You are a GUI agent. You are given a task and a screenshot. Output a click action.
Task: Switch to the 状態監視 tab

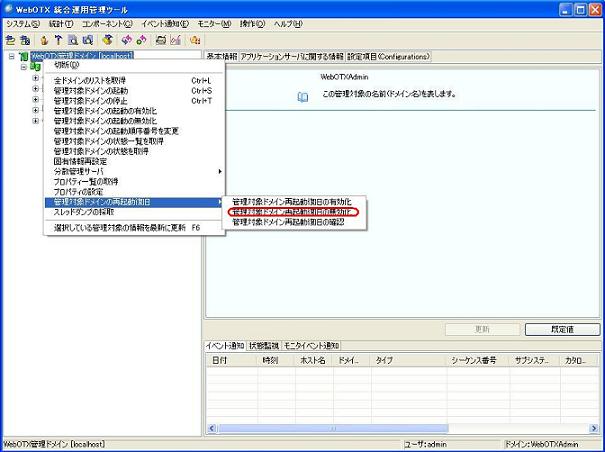tap(265, 345)
